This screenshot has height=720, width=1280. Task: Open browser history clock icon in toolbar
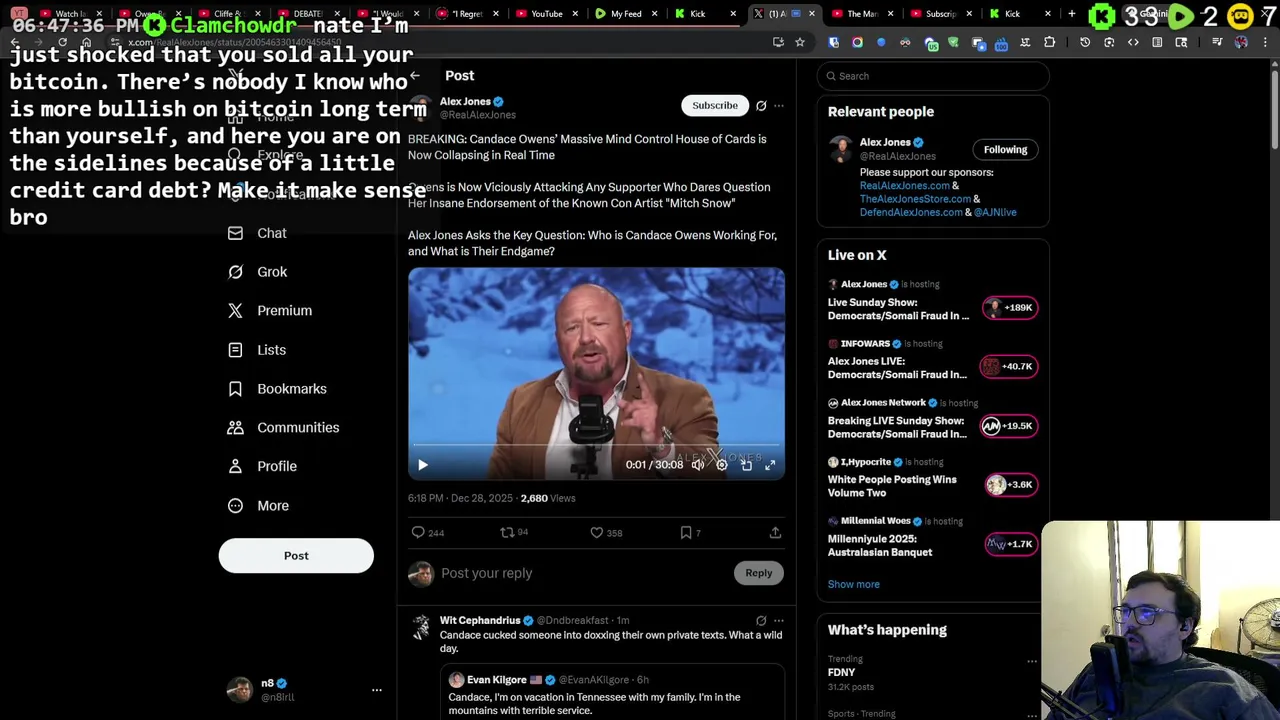(1085, 42)
